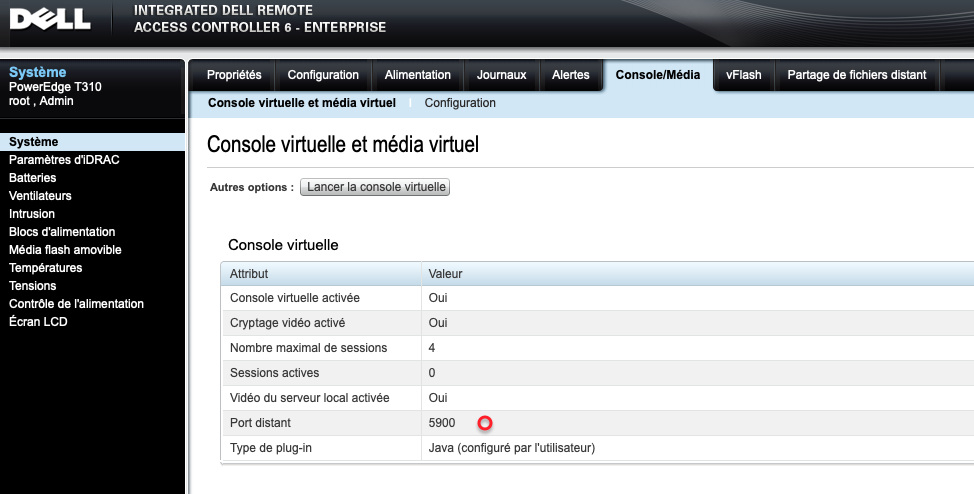Image resolution: width=974 pixels, height=494 pixels.
Task: Click the blue Système header title
Action: [37, 72]
